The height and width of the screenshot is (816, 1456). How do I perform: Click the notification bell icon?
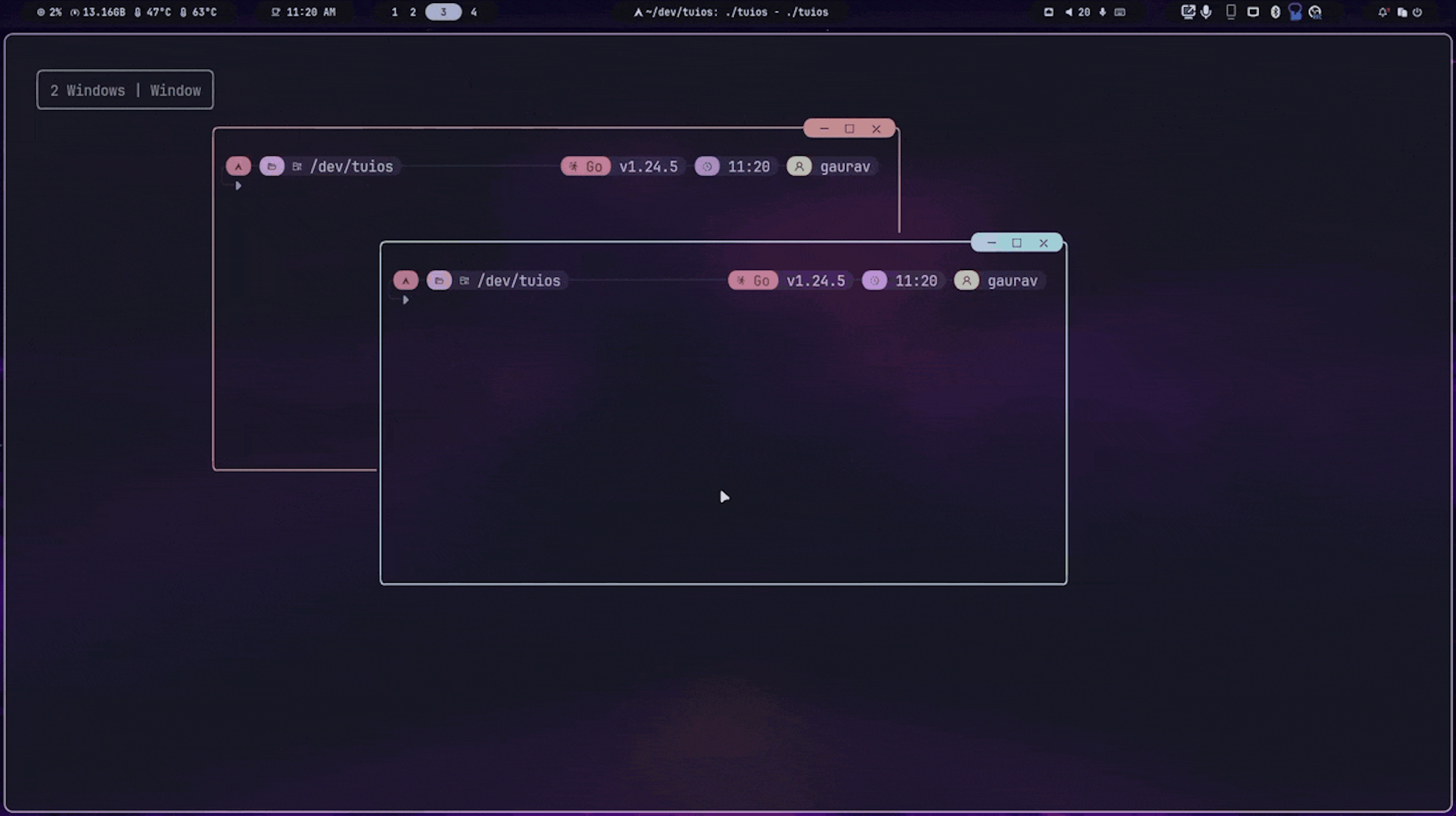pyautogui.click(x=1383, y=12)
